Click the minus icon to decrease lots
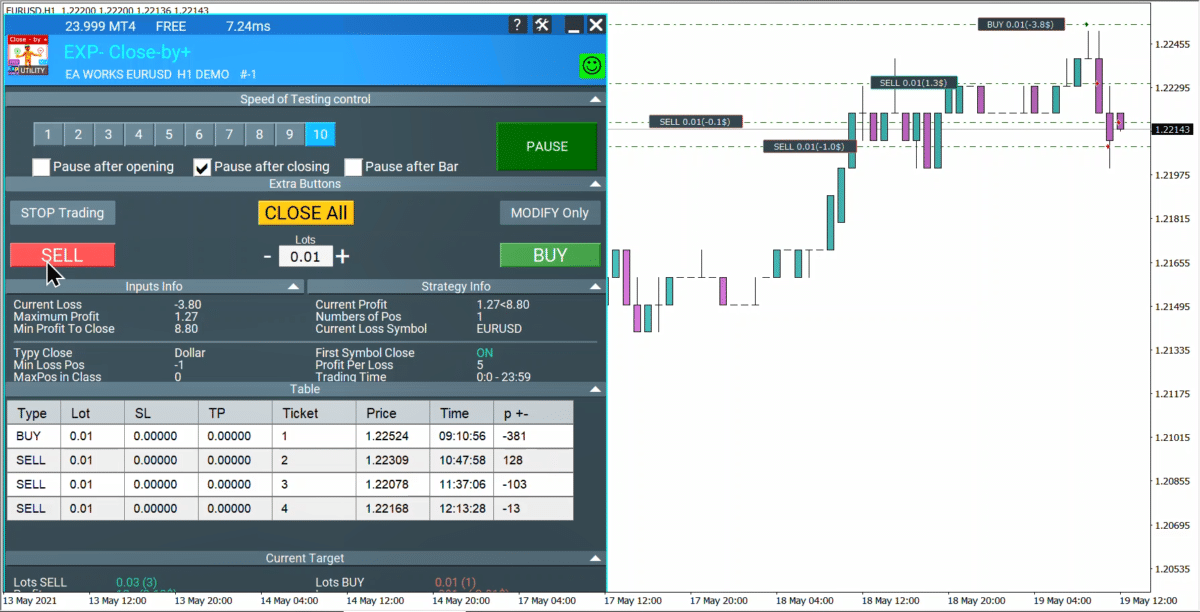The height and width of the screenshot is (612, 1200). coord(267,256)
